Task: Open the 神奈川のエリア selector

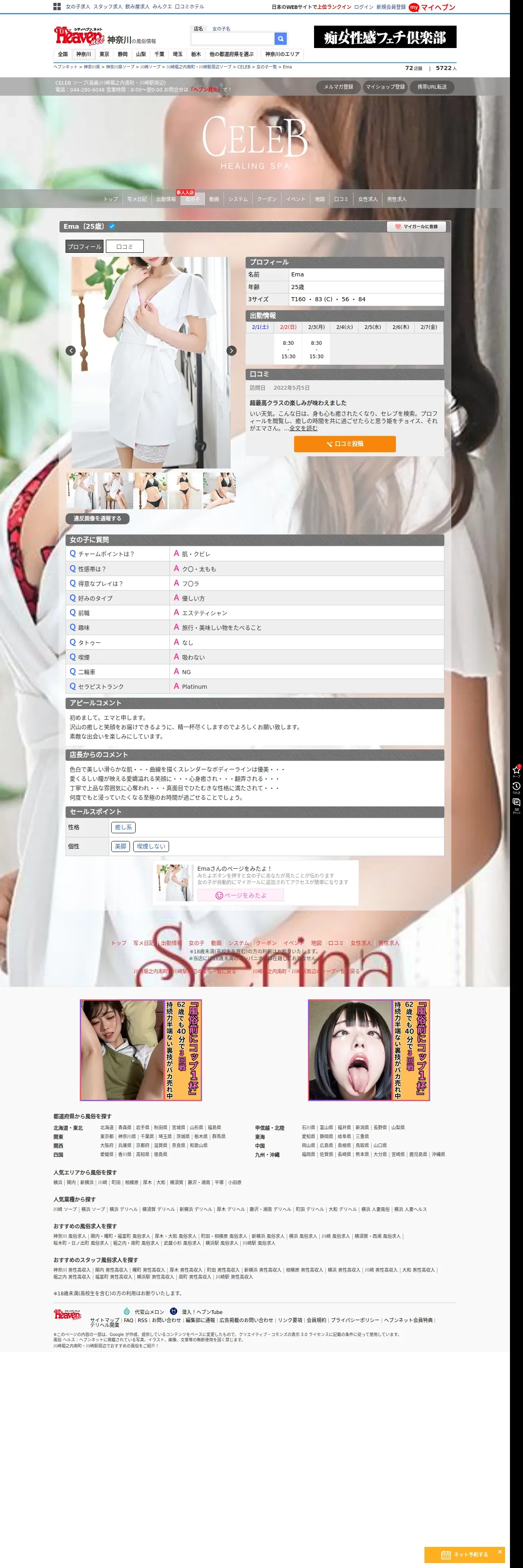Action: pyautogui.click(x=282, y=54)
